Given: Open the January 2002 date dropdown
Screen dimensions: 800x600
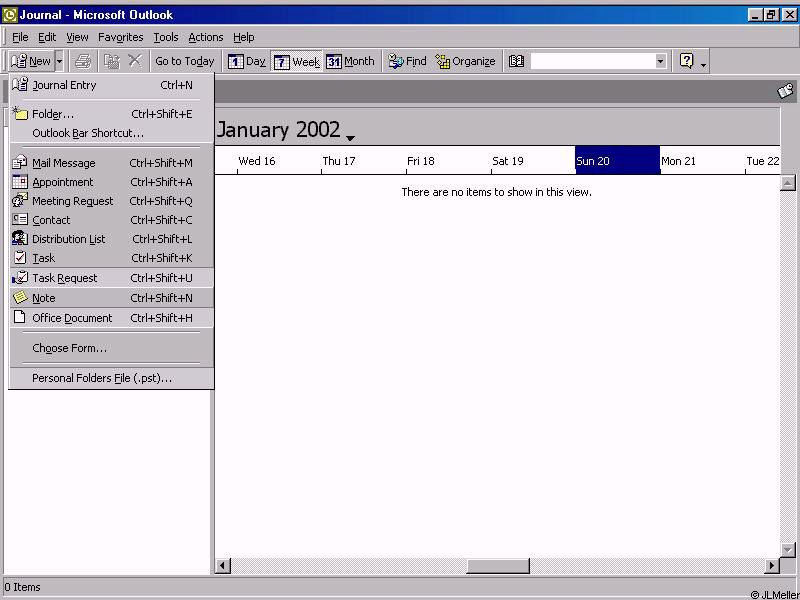Looking at the screenshot, I should coord(350,138).
